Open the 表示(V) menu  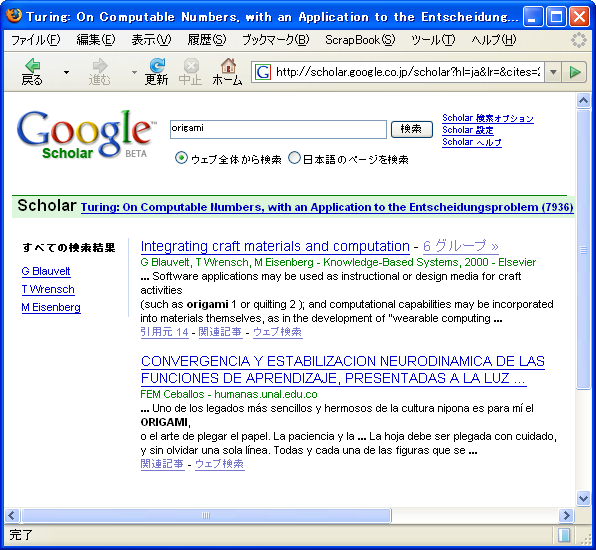[x=151, y=40]
